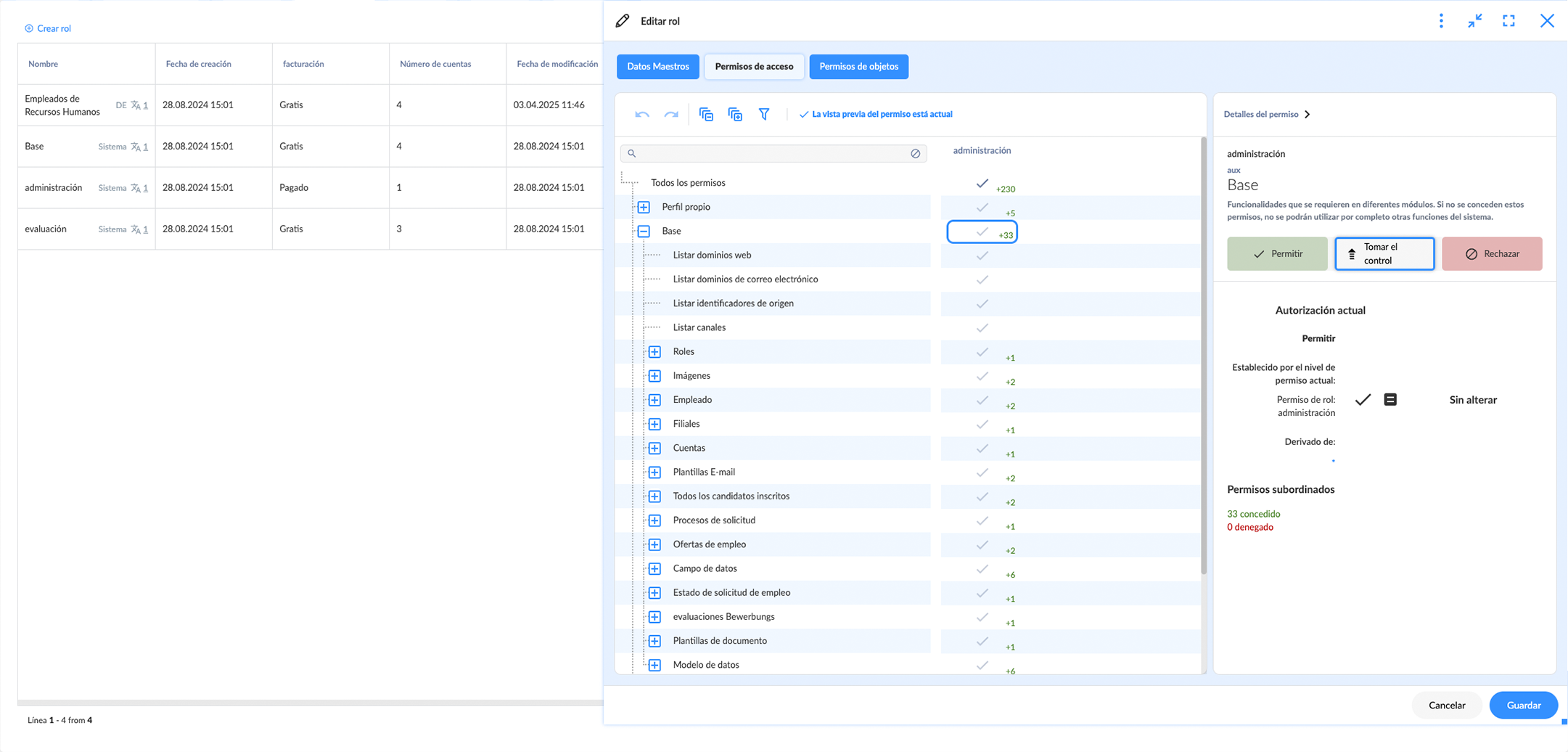Click the roles table horizontal scrollbar
Image resolution: width=1568 pixels, height=752 pixels.
(311, 703)
